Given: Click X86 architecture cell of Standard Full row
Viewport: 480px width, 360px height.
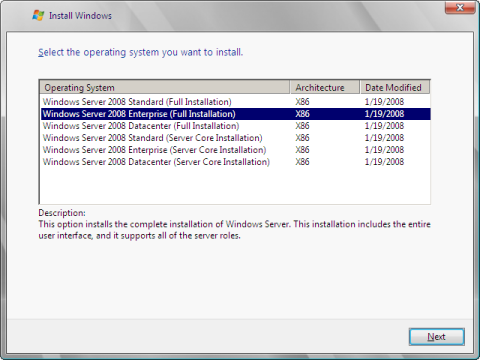Looking at the screenshot, I should [302, 102].
